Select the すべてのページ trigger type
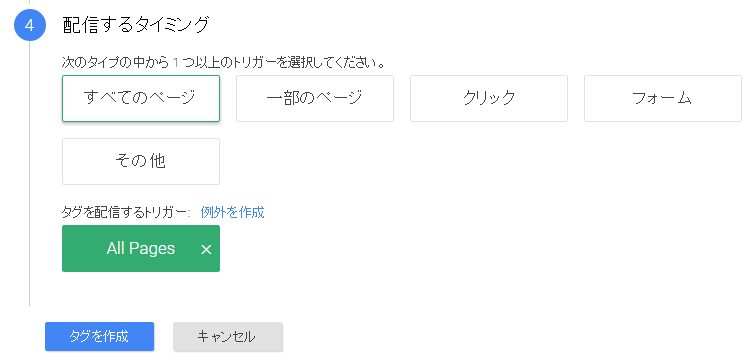 (x=141, y=98)
